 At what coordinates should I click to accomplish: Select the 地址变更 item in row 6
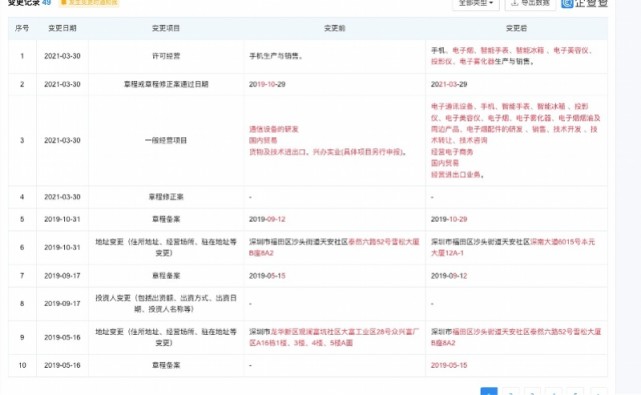166,247
